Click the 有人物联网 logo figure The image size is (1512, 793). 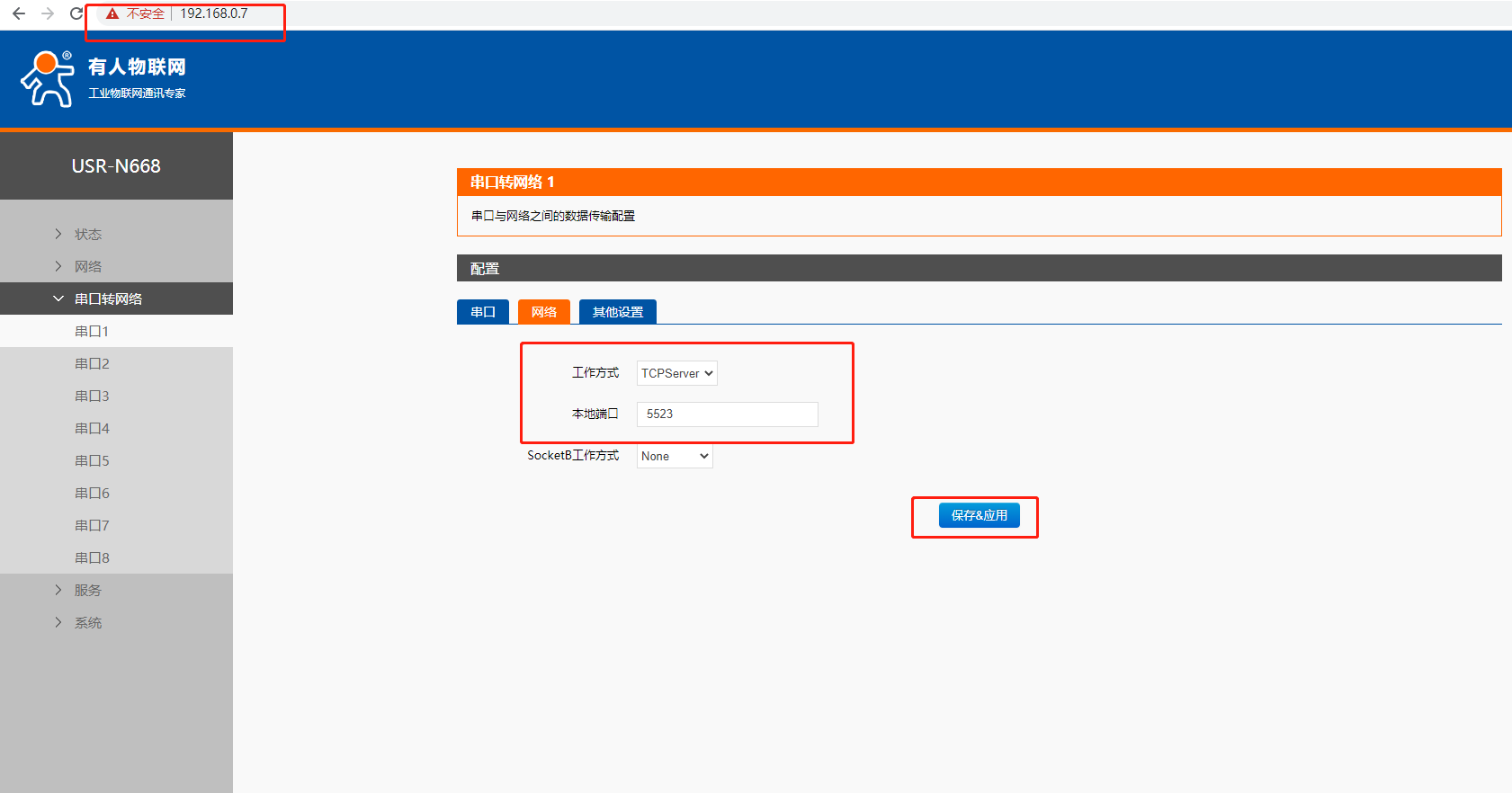coord(48,79)
